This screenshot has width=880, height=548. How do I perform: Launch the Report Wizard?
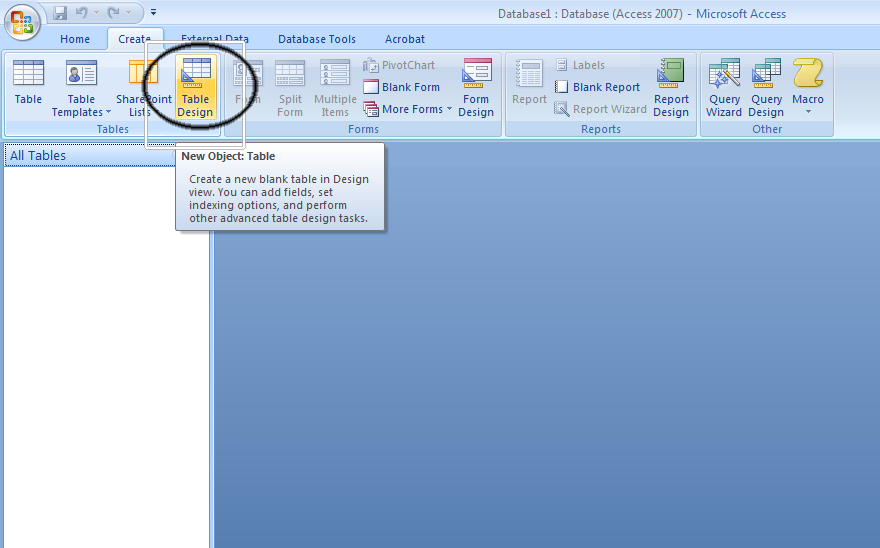coord(600,109)
